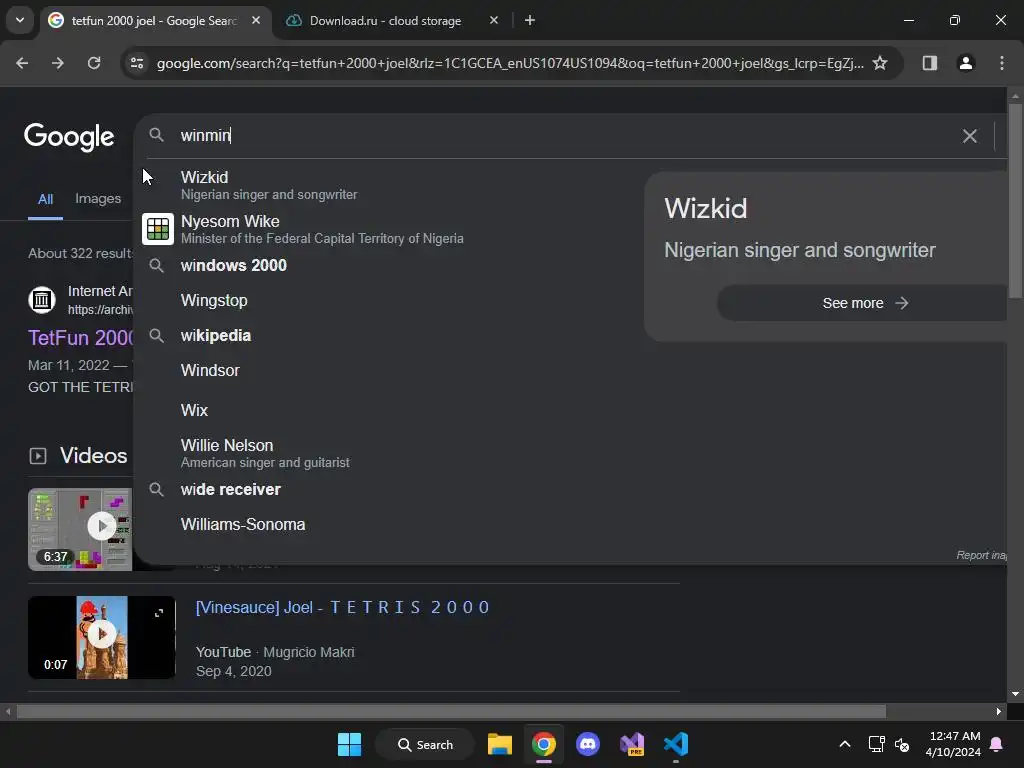Image resolution: width=1024 pixels, height=768 pixels.
Task: Select Wizkid suggestion
Action: [x=385, y=185]
